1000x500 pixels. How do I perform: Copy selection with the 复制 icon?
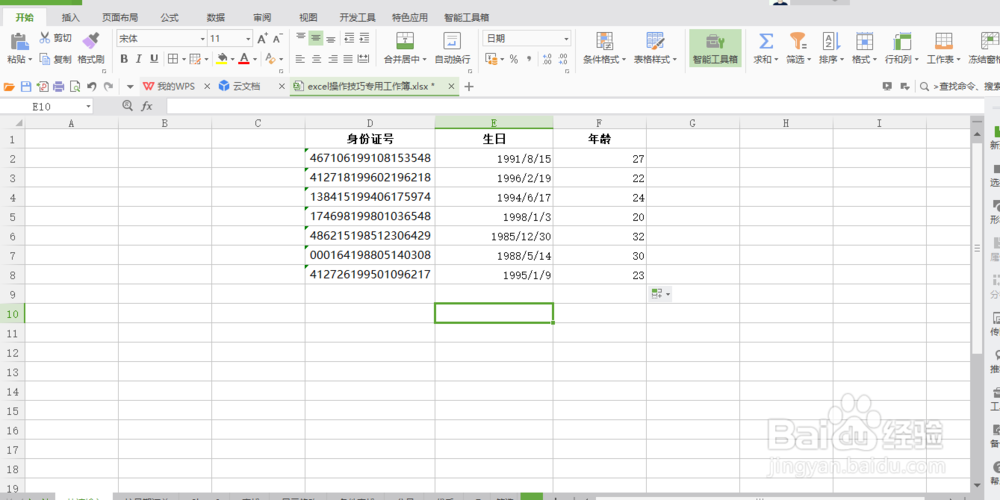point(45,59)
